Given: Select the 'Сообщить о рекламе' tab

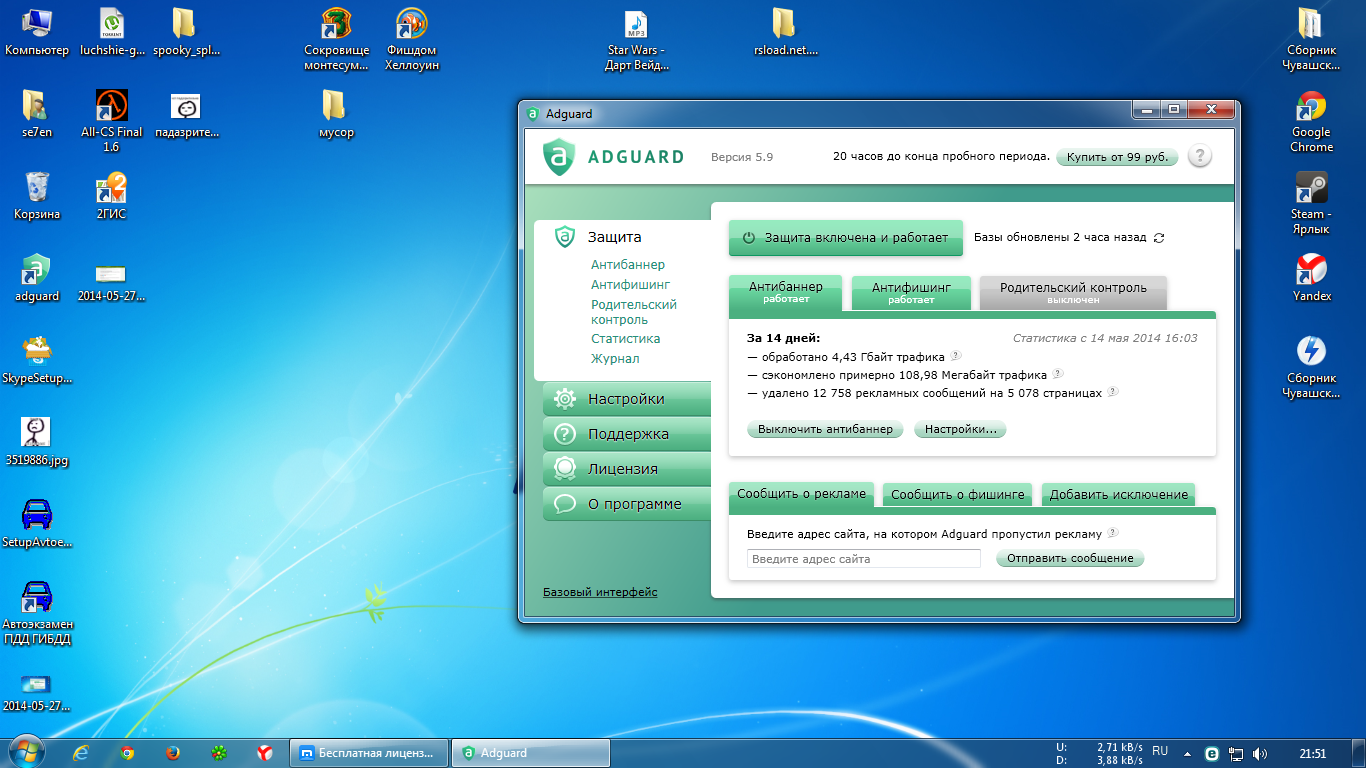Looking at the screenshot, I should 801,494.
